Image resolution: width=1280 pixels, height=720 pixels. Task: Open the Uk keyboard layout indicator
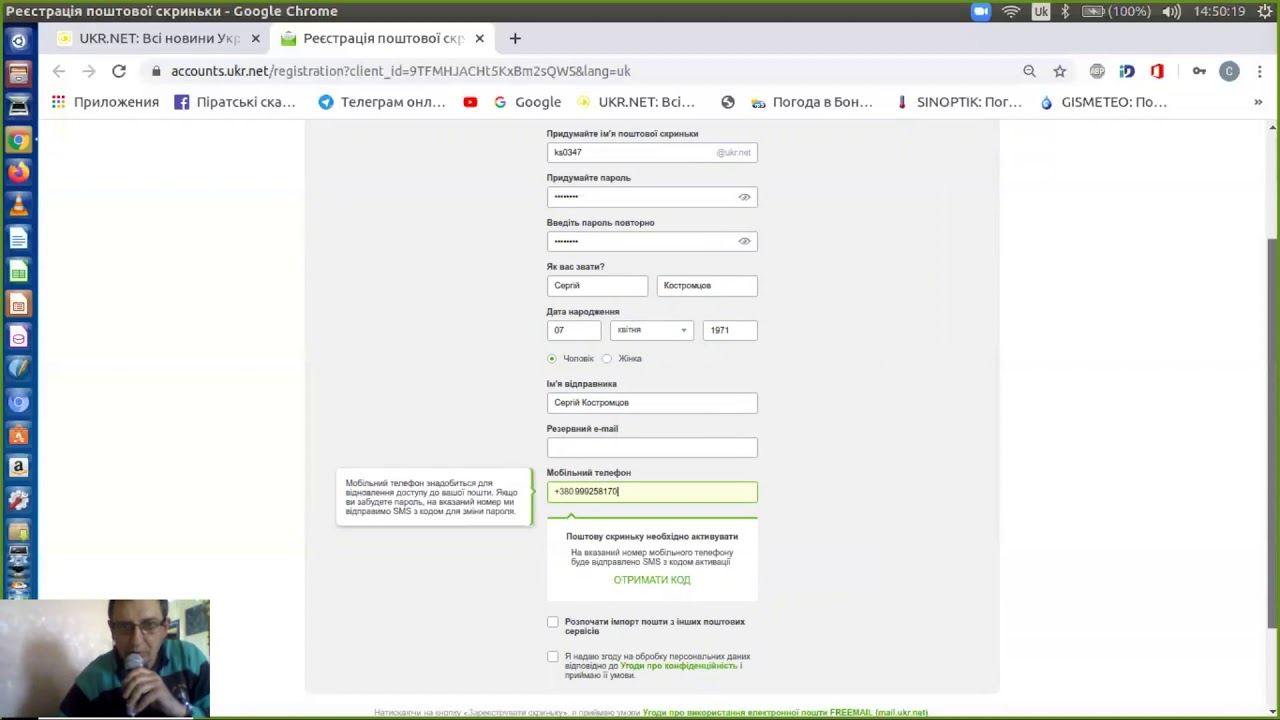(1041, 11)
